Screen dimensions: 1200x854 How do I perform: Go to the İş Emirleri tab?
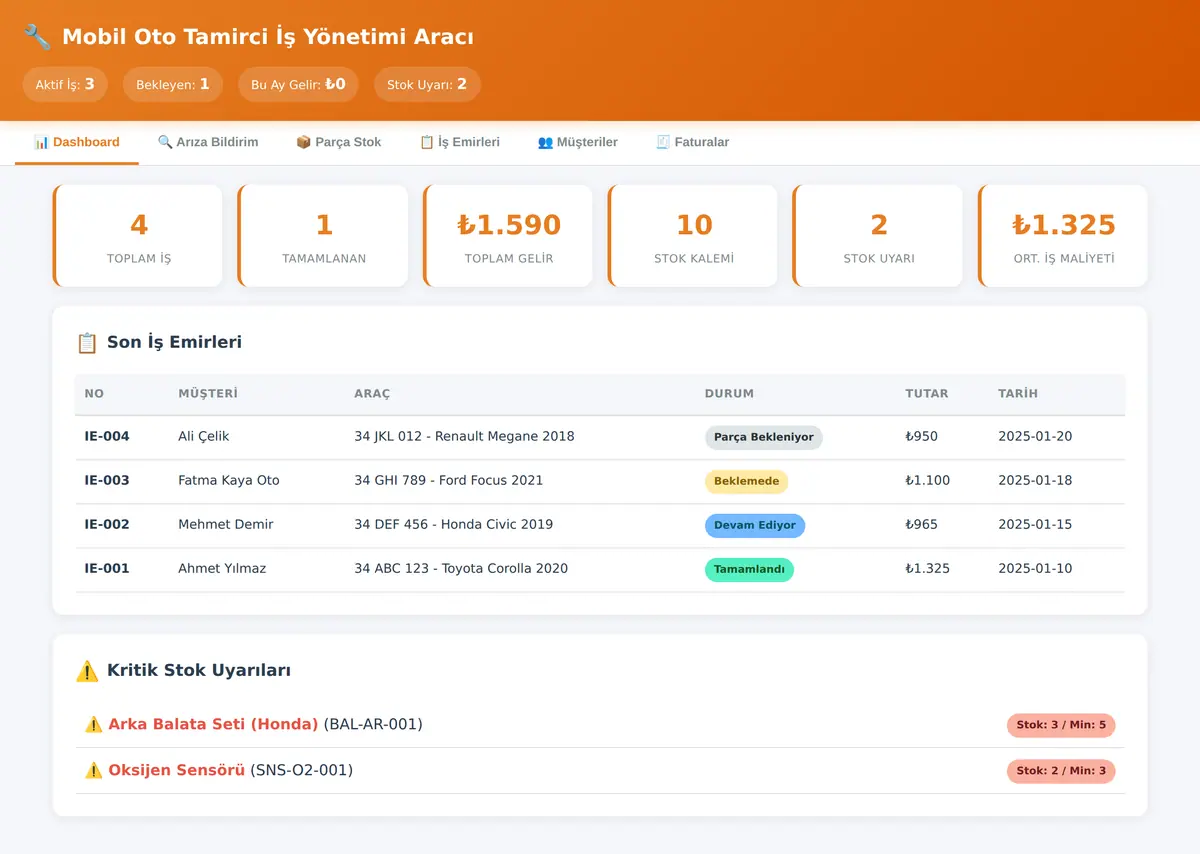(460, 142)
